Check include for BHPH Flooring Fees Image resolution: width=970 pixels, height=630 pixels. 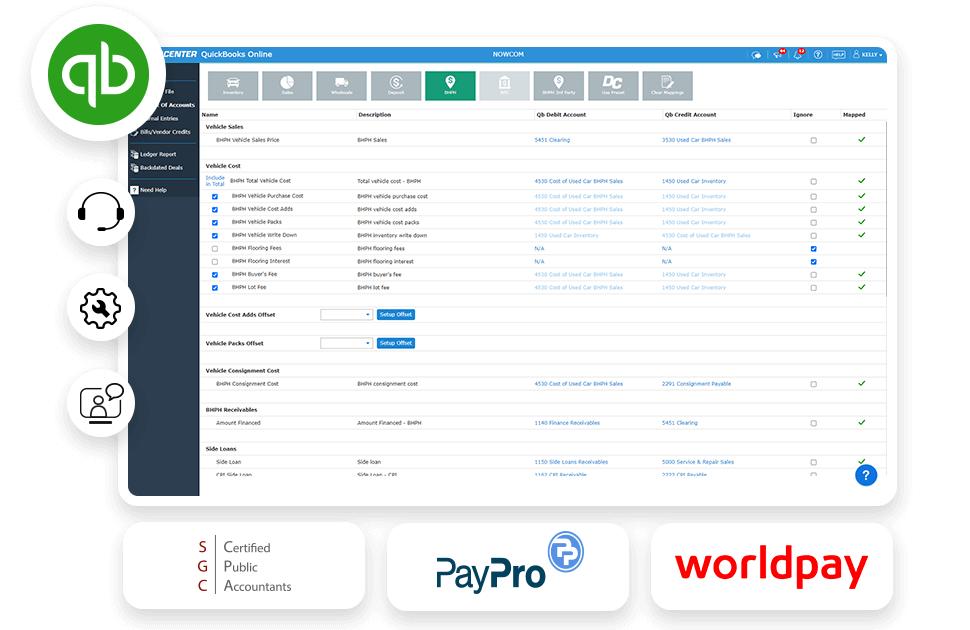click(215, 249)
